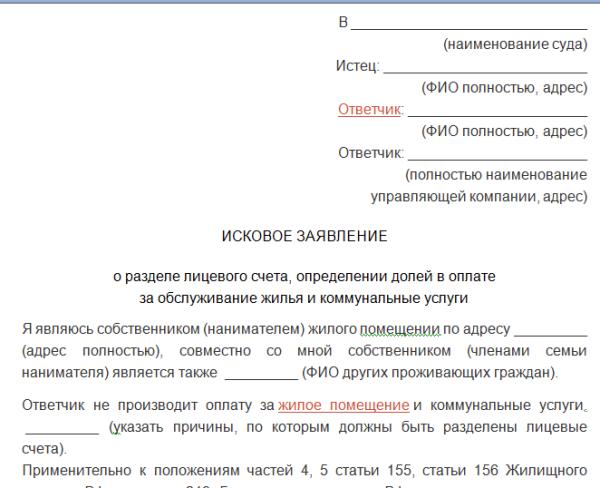Click the blank line after the second "Ответчик:"

497,154
